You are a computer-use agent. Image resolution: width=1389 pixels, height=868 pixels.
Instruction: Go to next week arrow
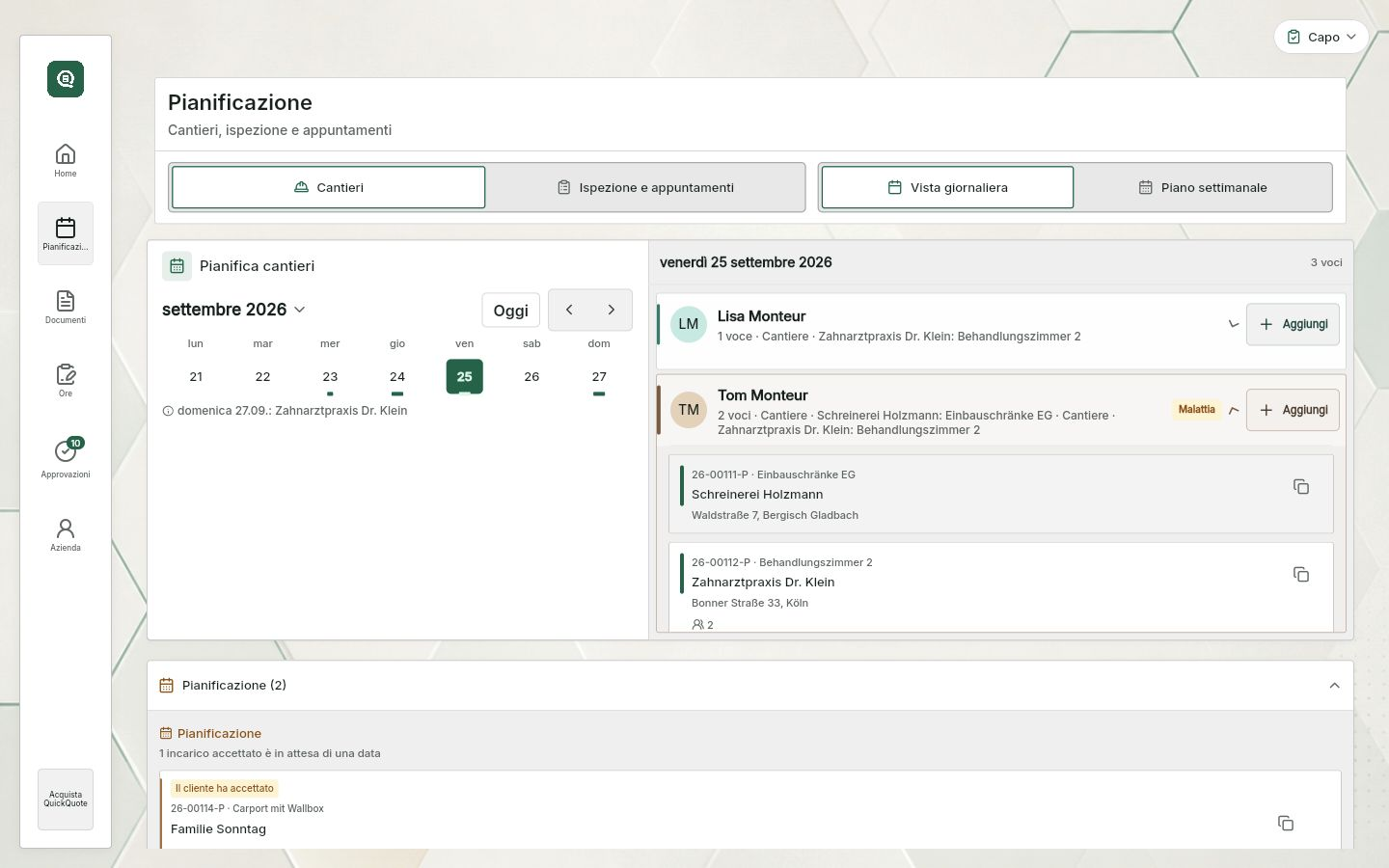(x=611, y=310)
